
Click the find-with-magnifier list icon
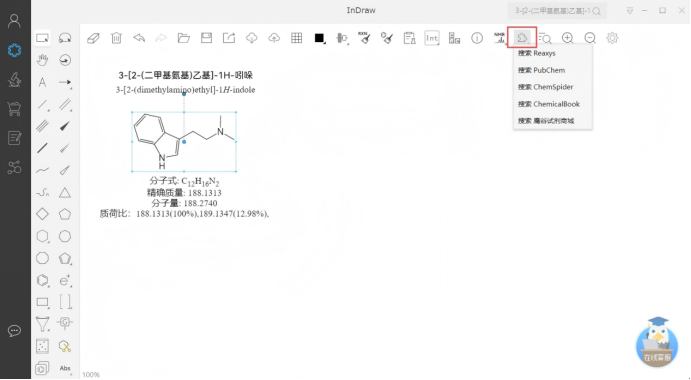(x=545, y=38)
